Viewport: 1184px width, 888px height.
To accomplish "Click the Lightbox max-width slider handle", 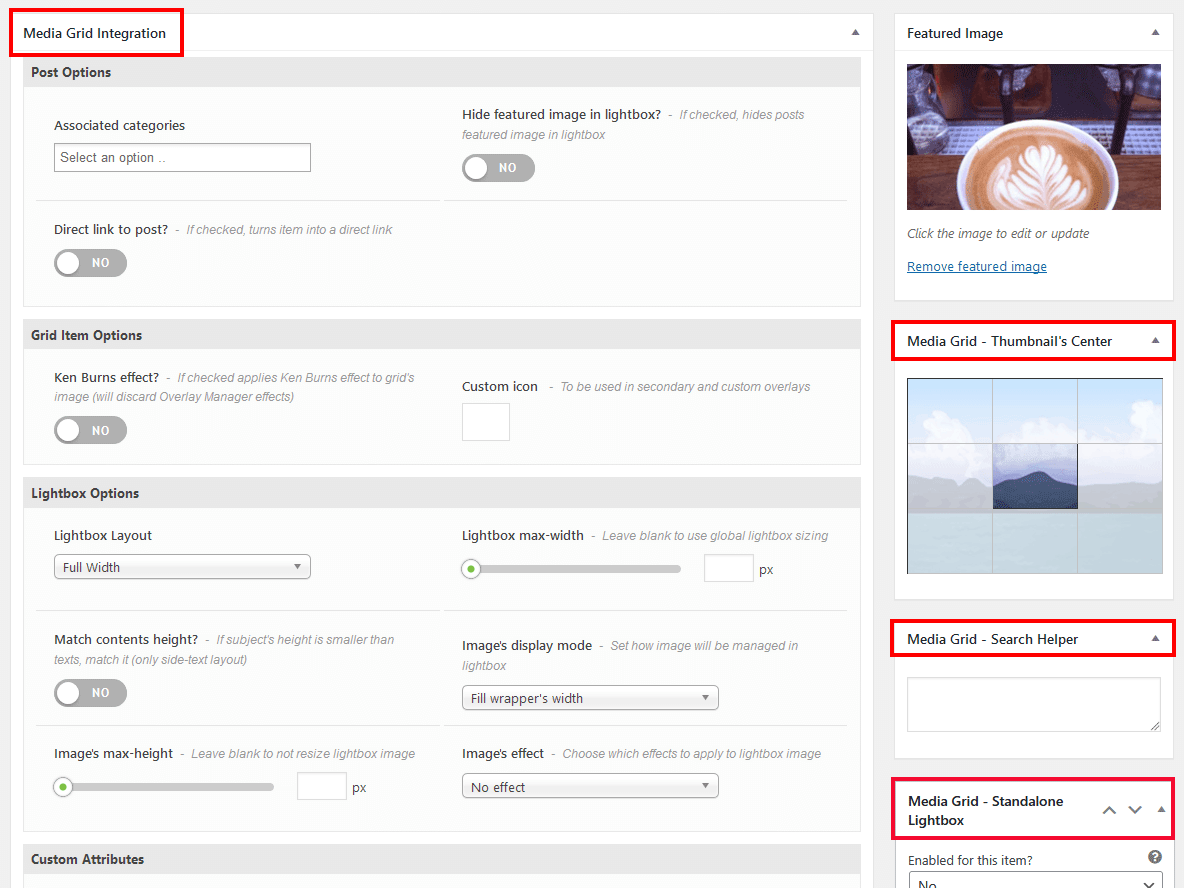I will (471, 569).
